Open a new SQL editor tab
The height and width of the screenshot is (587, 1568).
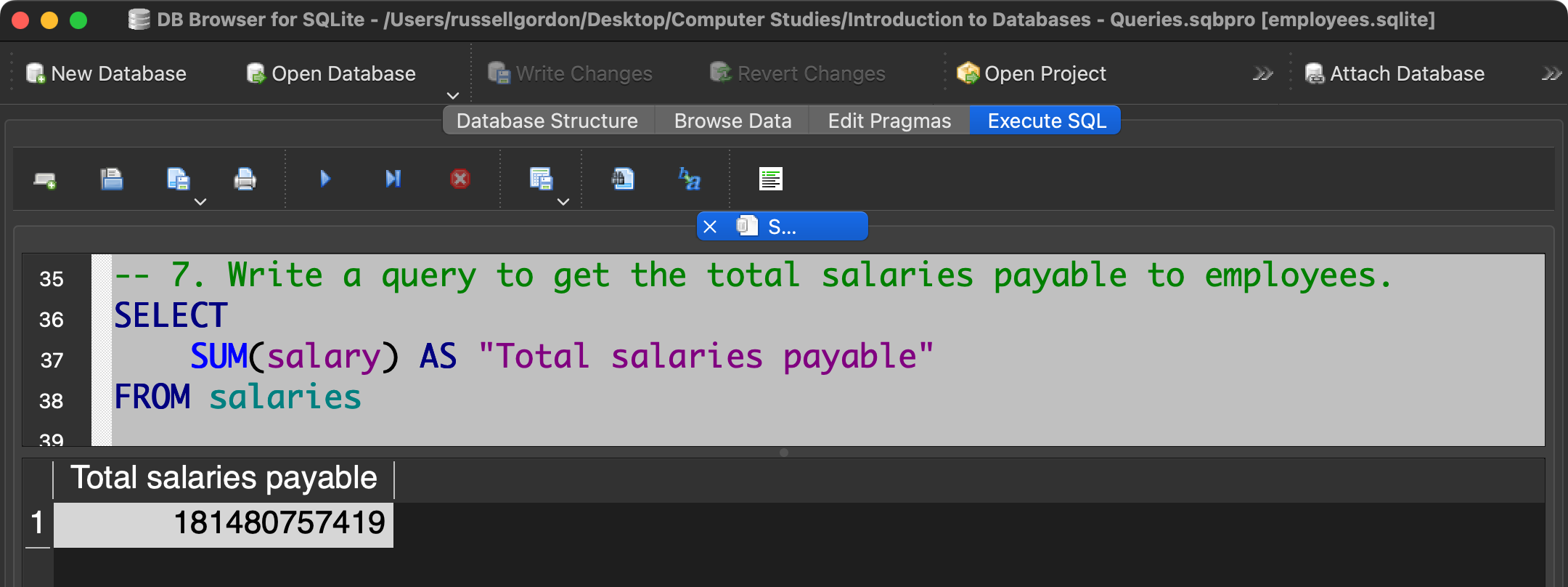coord(45,179)
